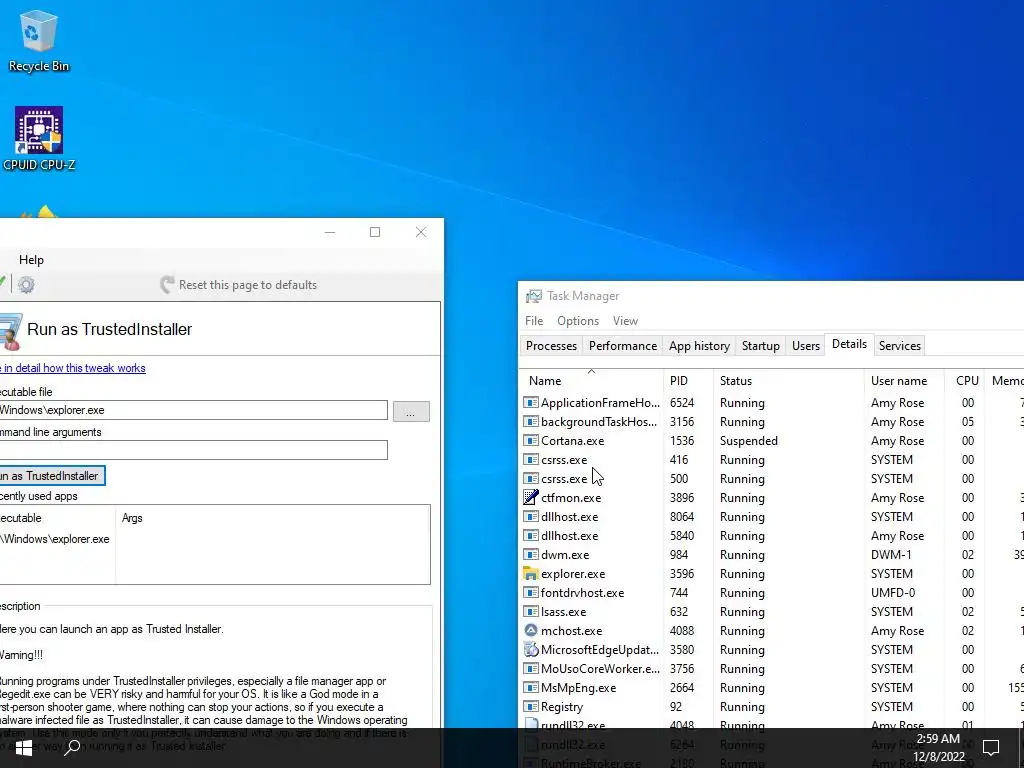
Task: Click the taskbar clock showing 2:59 AM
Action: (938, 748)
